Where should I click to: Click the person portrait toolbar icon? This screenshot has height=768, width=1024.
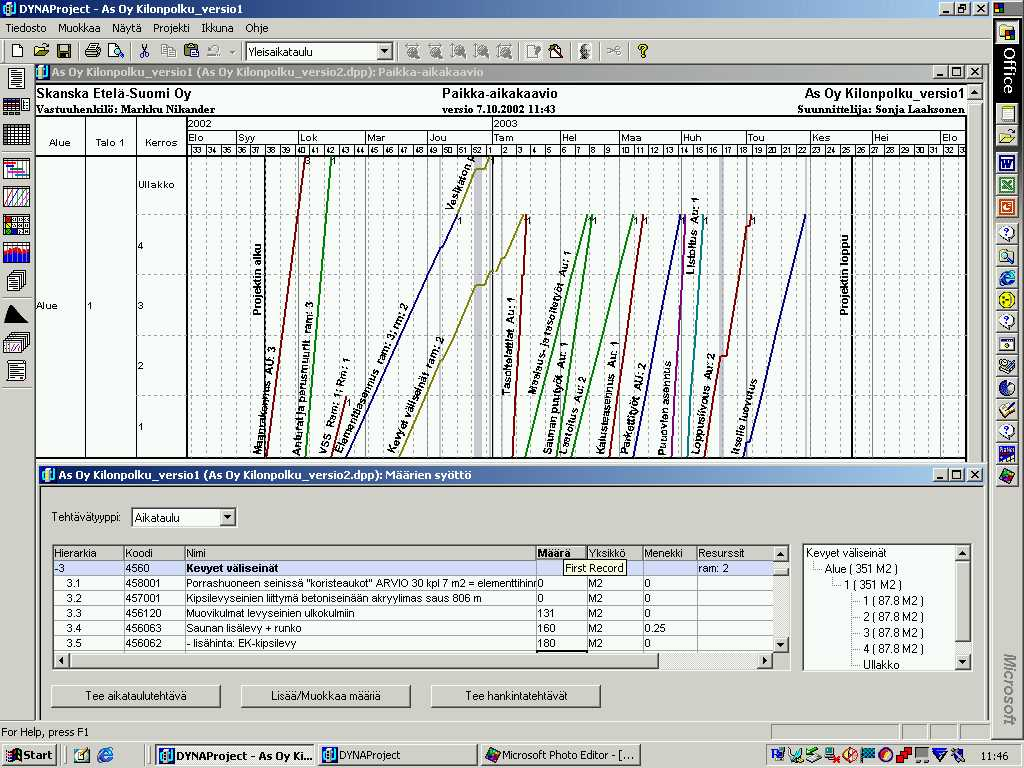coord(584,51)
